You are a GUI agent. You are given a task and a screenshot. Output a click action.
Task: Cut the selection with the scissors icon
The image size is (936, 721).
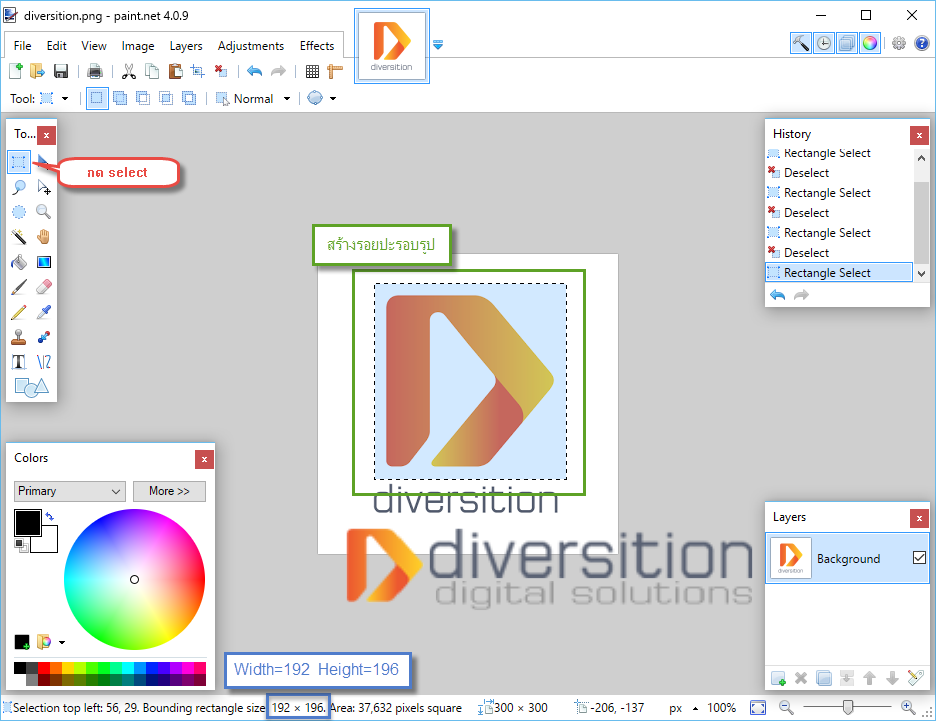(128, 71)
